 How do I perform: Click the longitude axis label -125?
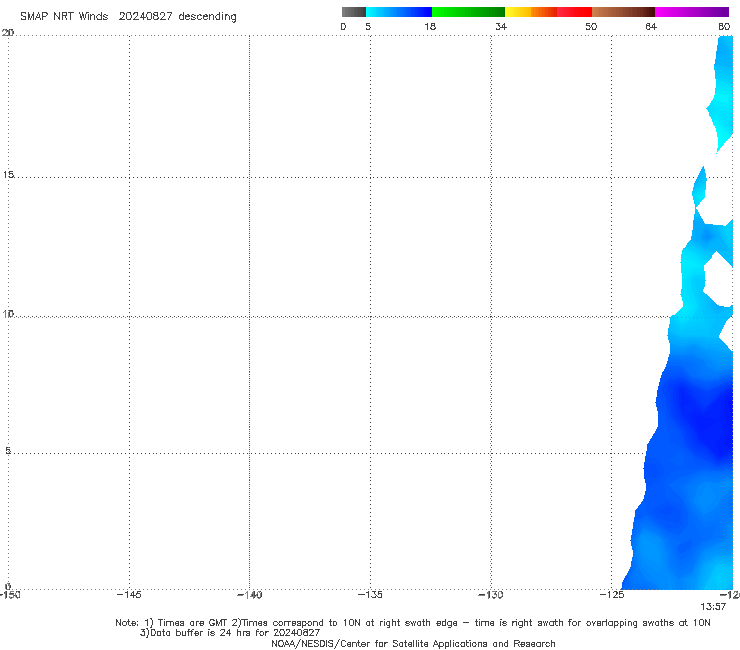pos(612,595)
